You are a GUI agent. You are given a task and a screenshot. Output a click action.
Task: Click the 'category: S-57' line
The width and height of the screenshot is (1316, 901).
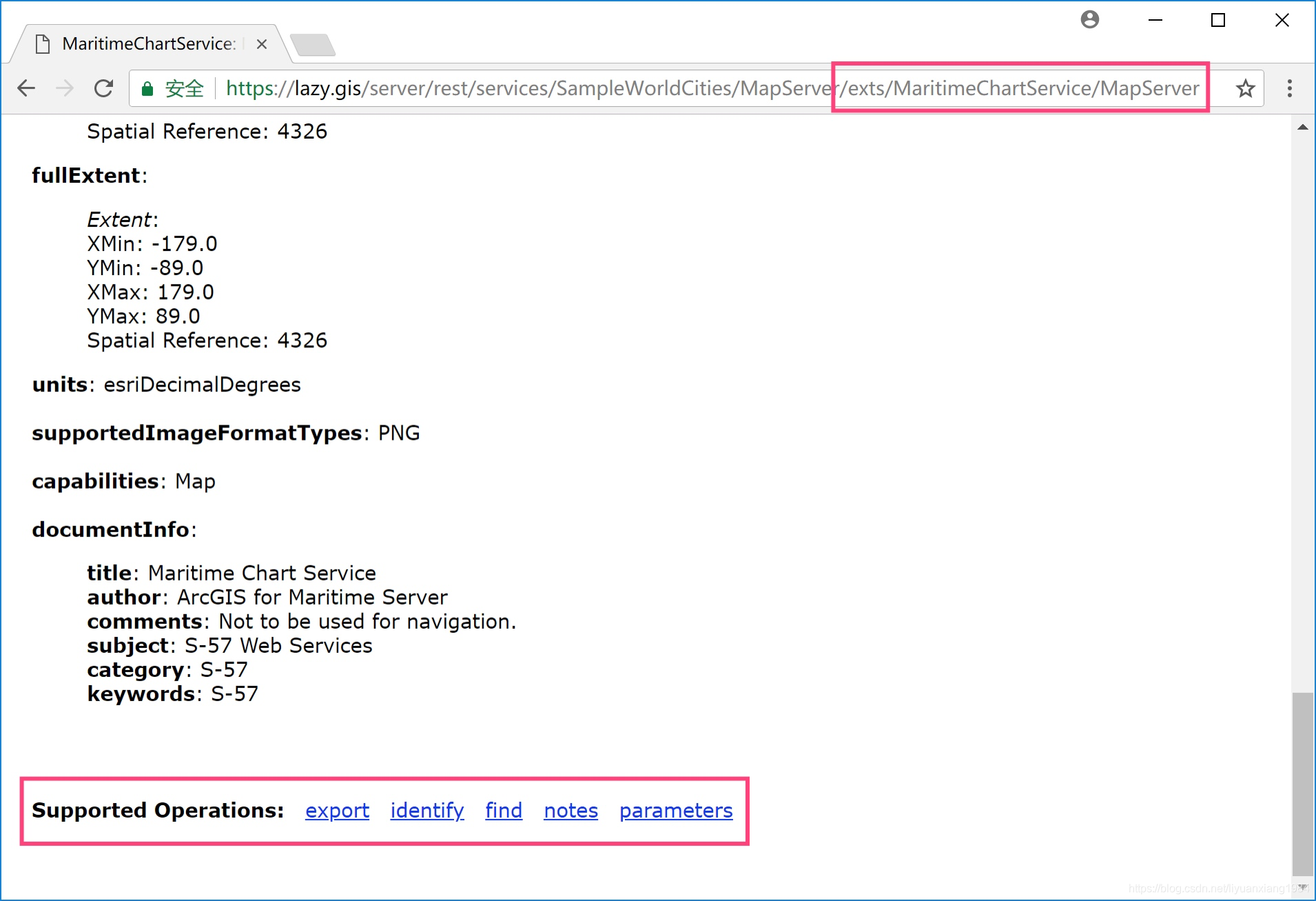tap(167, 669)
